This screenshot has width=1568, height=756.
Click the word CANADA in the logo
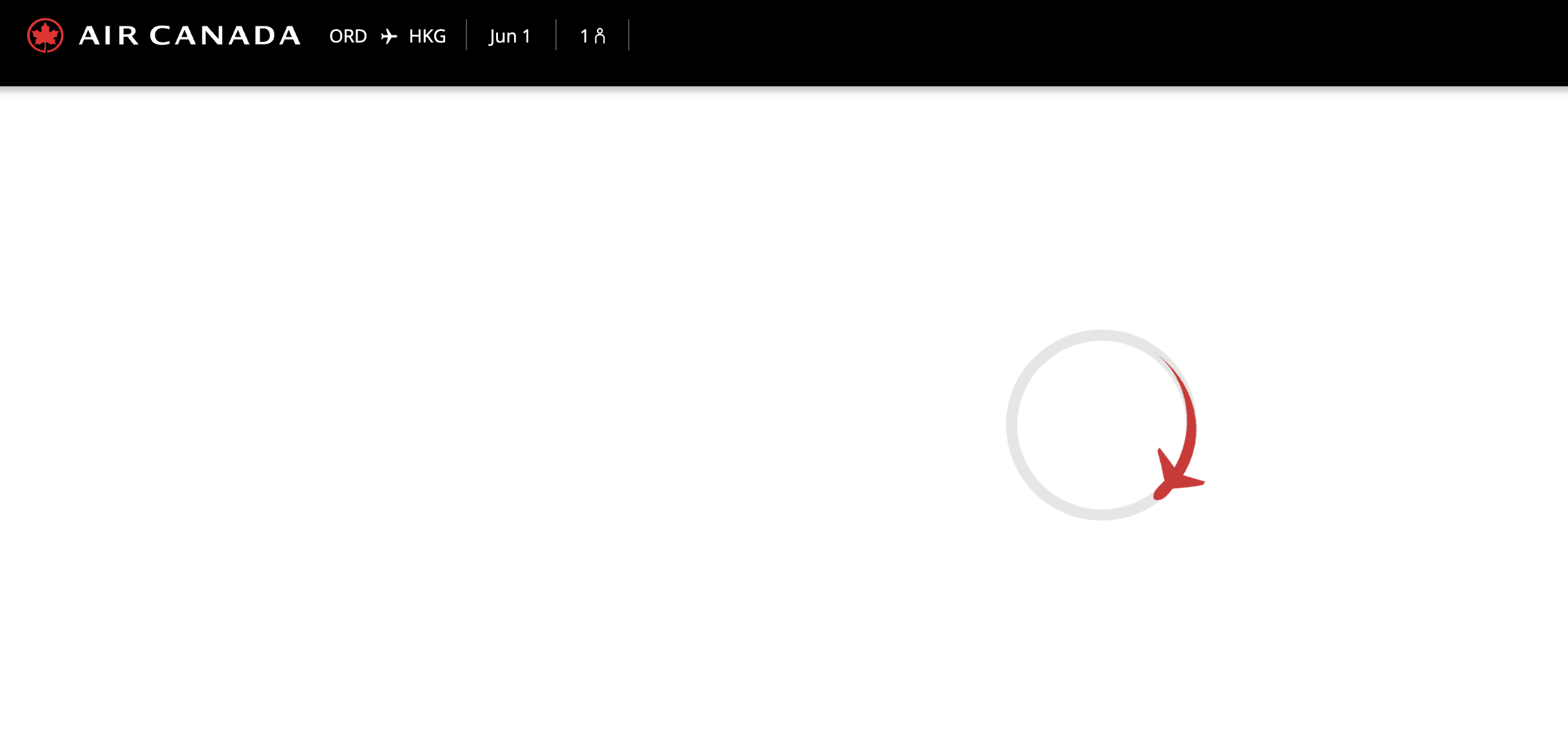coord(225,35)
